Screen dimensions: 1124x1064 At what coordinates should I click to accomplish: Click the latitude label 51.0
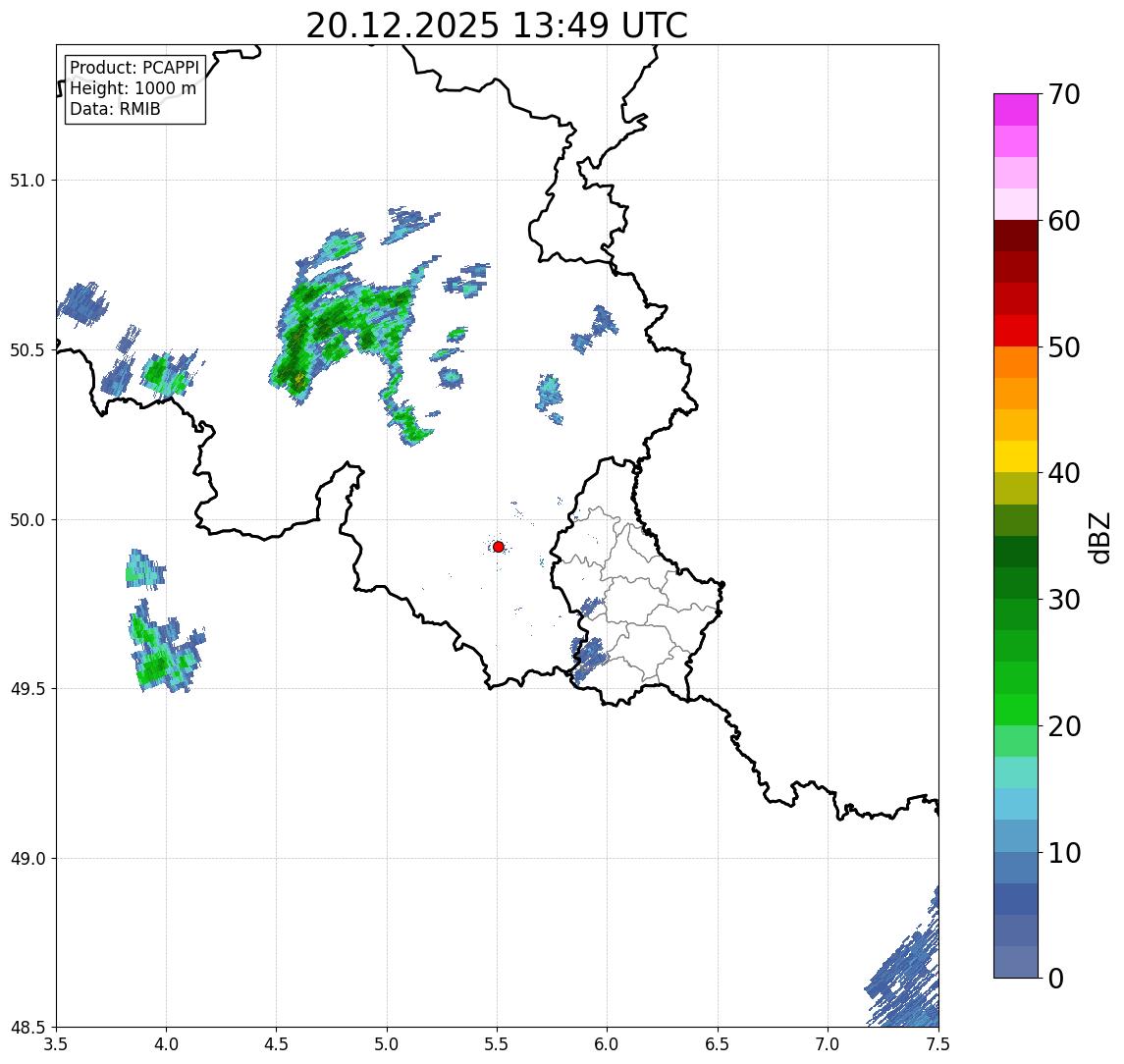pyautogui.click(x=27, y=180)
